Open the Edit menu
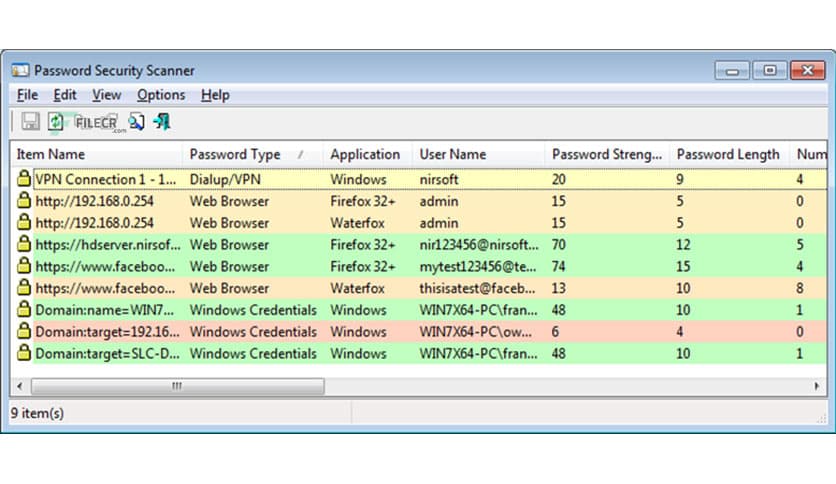Screen dimensions: 836x484 (65, 95)
